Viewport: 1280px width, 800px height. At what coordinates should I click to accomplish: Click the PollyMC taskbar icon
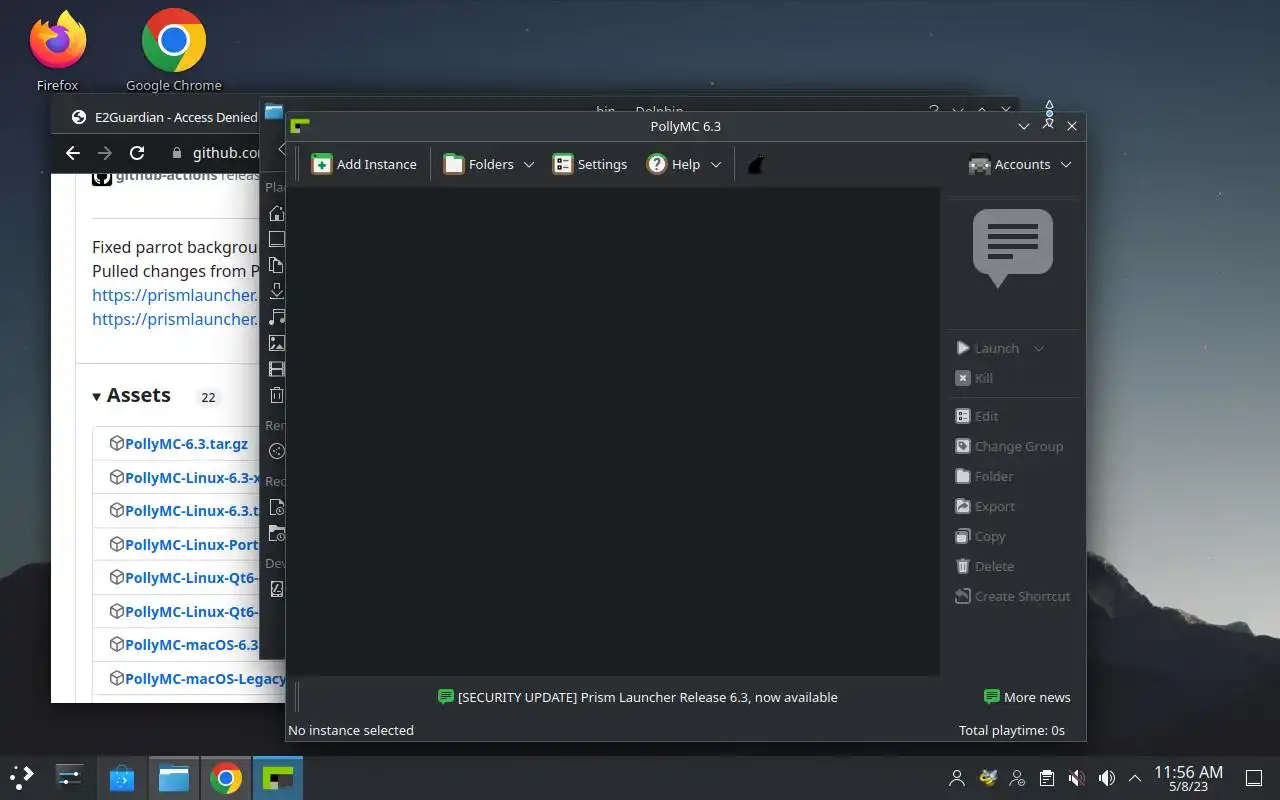[278, 778]
